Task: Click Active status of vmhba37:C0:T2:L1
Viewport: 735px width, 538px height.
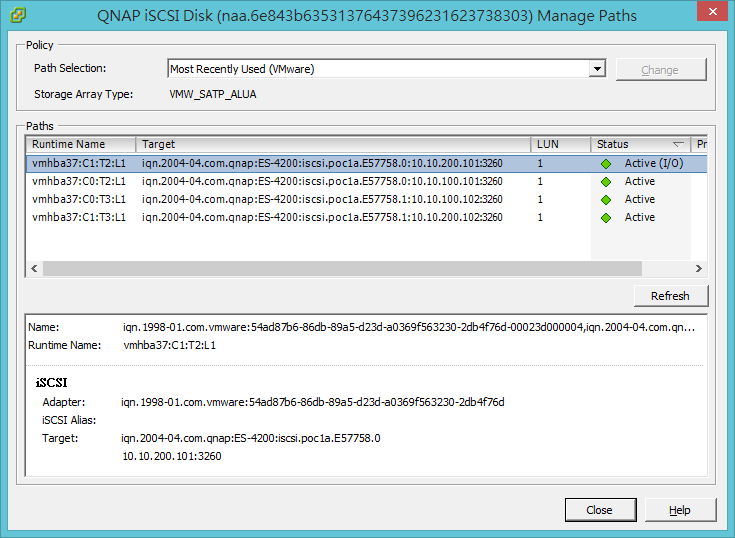Action: pyautogui.click(x=639, y=181)
